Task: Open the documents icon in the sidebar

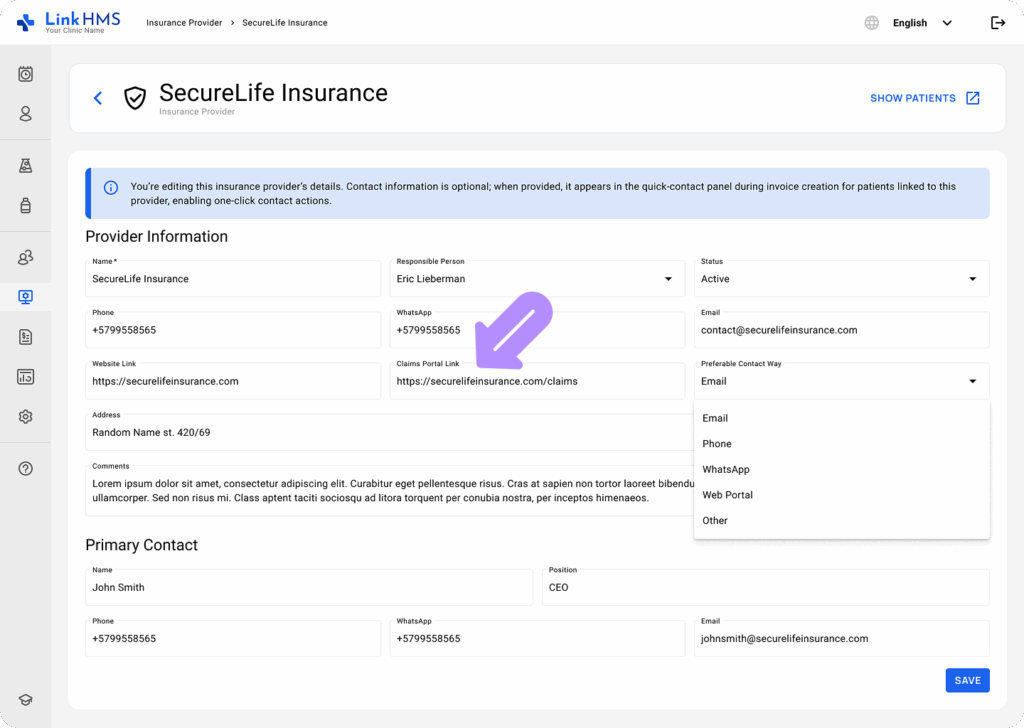Action: pos(25,337)
